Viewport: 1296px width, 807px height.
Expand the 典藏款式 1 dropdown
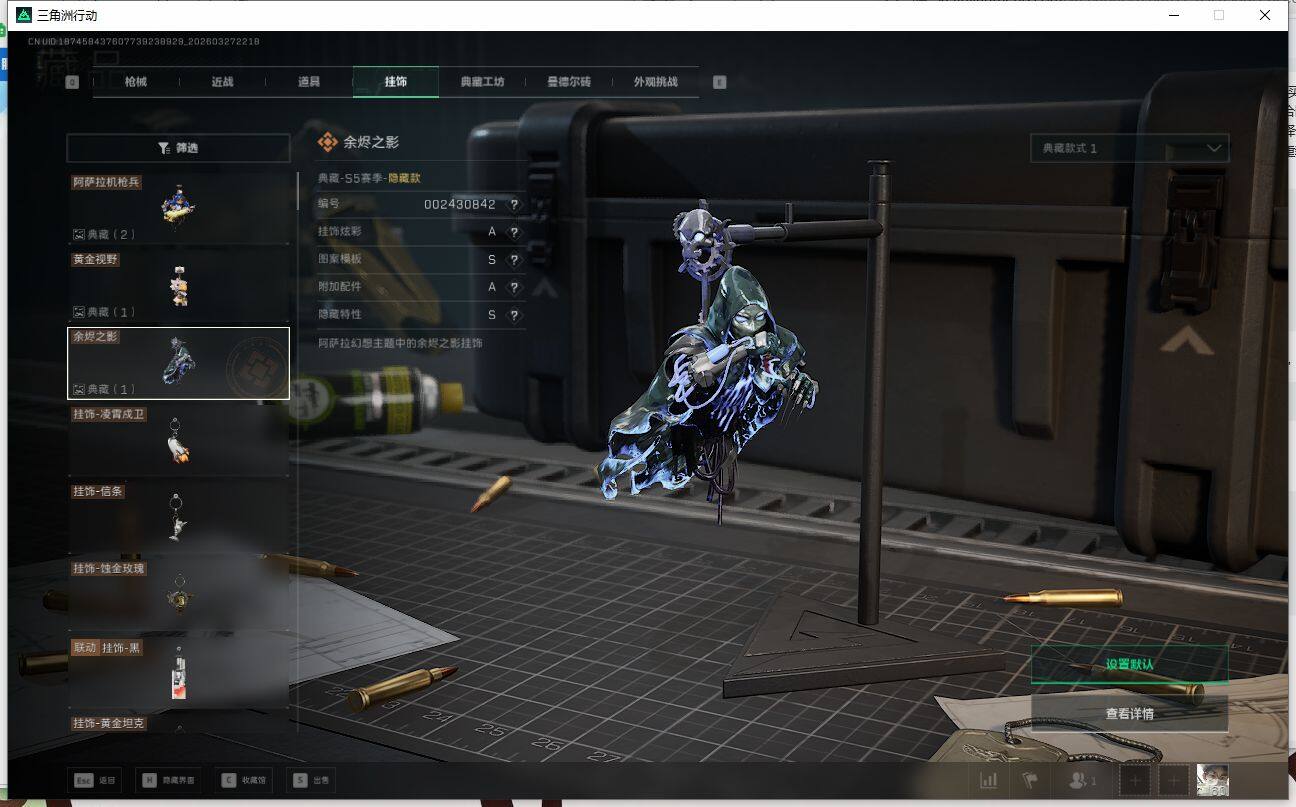point(1130,148)
